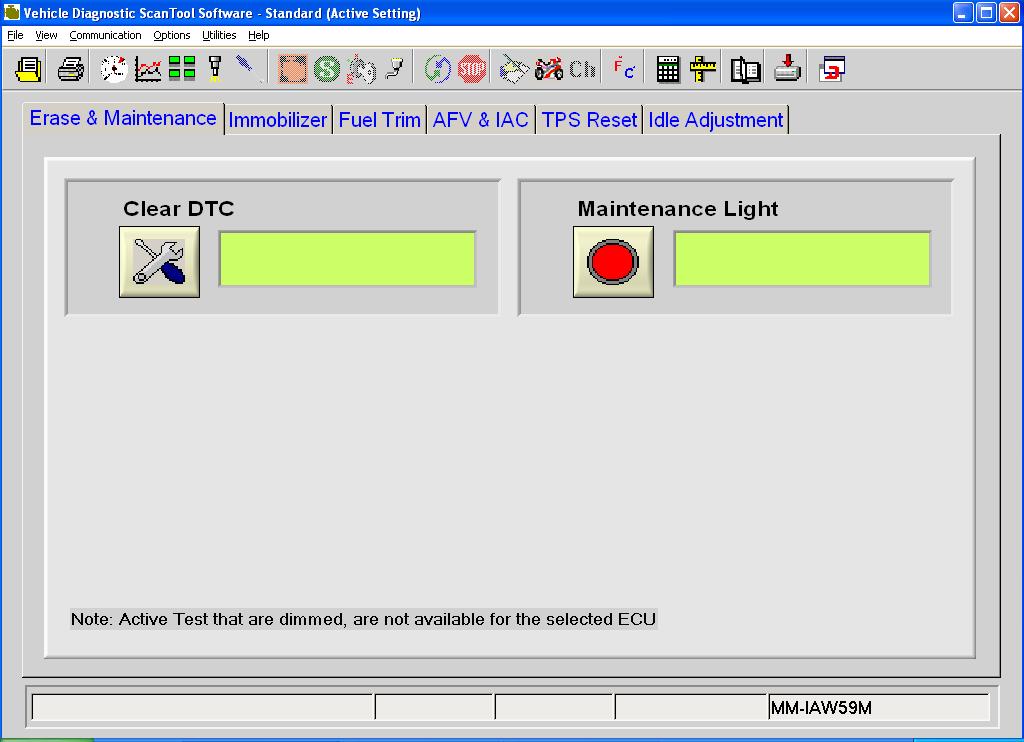Select the AFV & IAC tab
Image resolution: width=1024 pixels, height=742 pixels.
pyautogui.click(x=480, y=120)
